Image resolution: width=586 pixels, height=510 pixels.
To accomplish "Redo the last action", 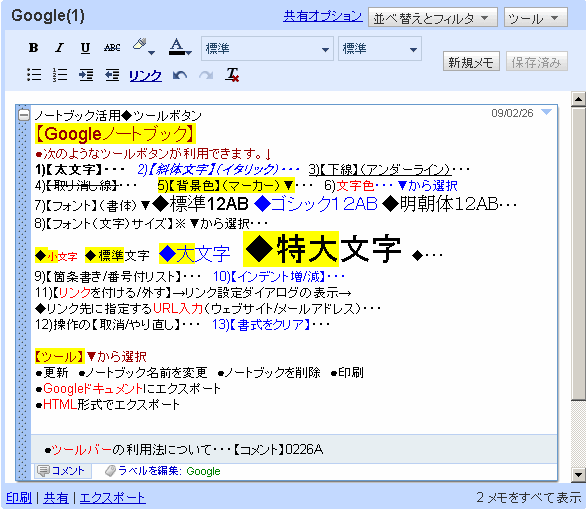I will (x=206, y=75).
